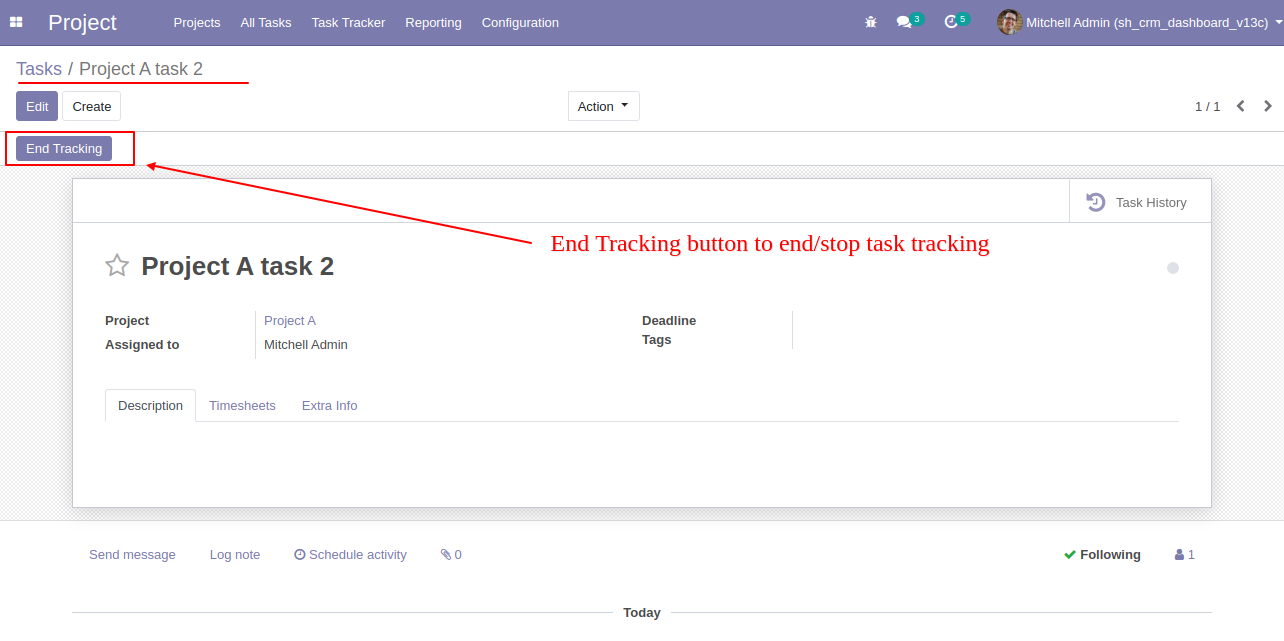
Task: Open the Reporting menu
Action: tap(433, 22)
